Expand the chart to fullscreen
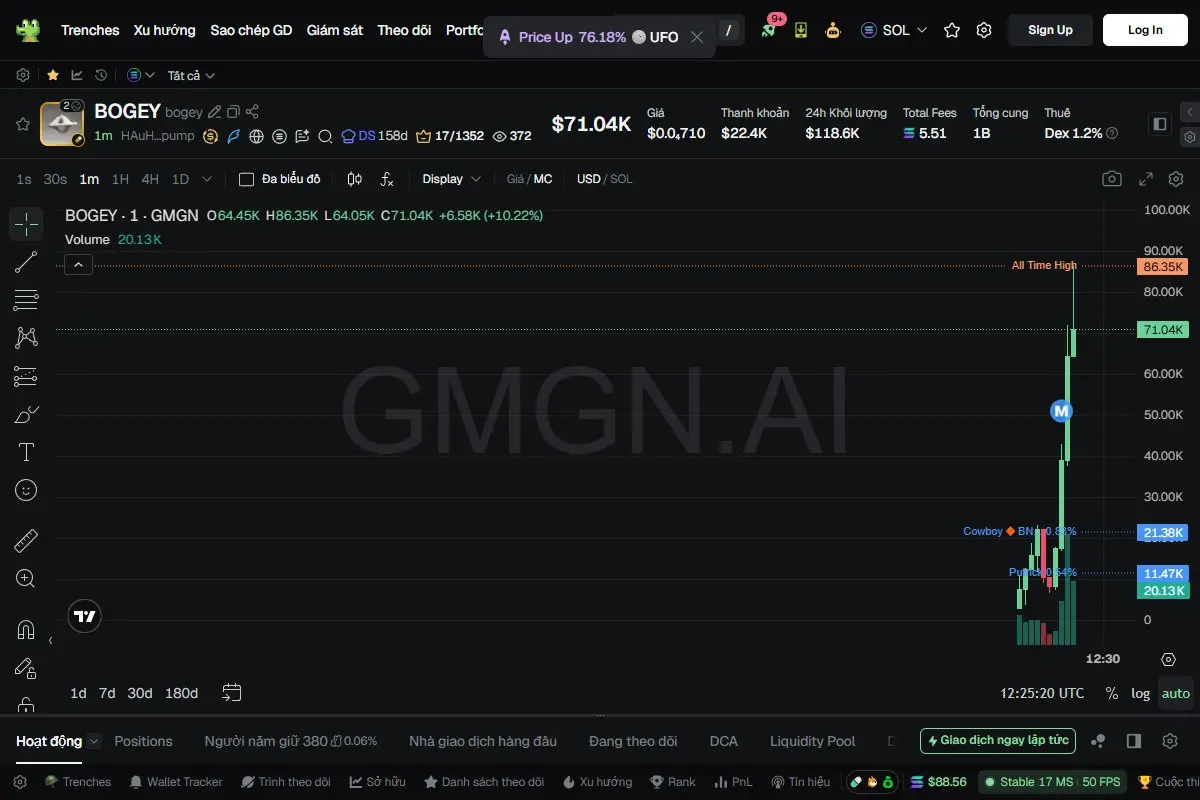The image size is (1200, 800). point(1146,179)
